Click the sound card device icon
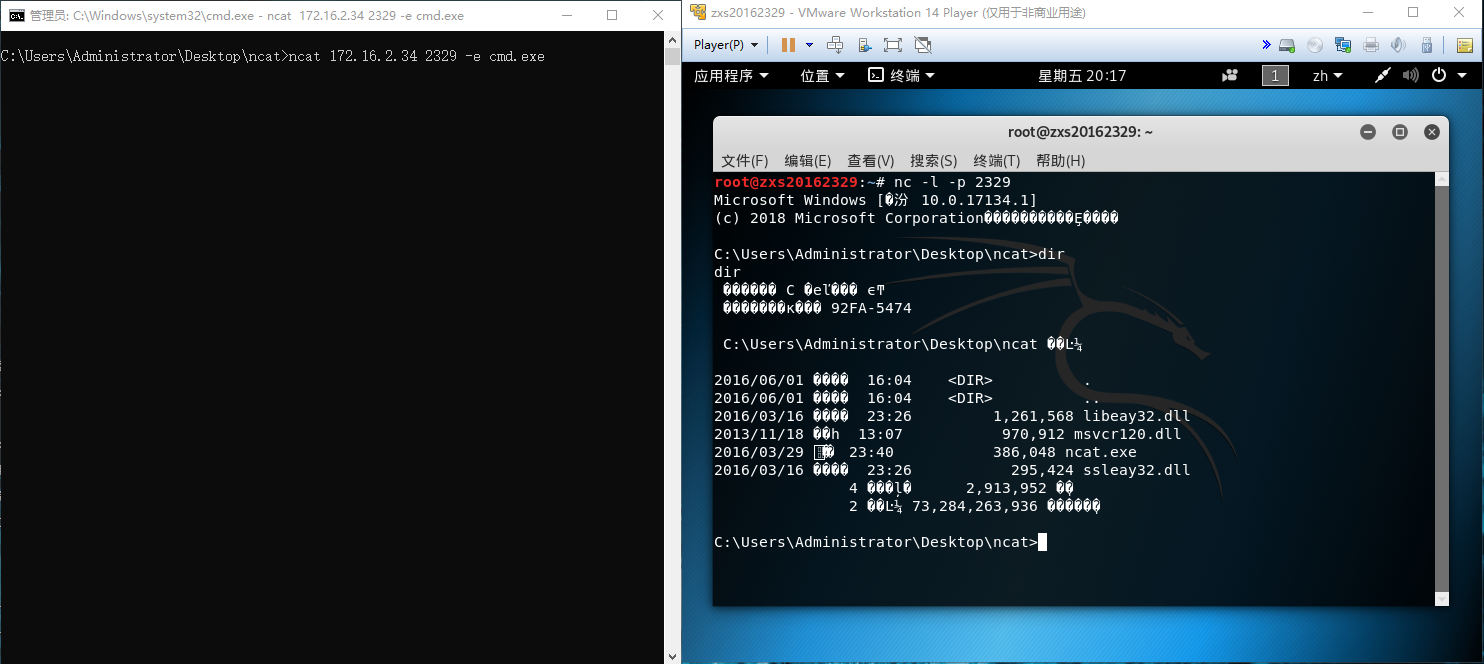The height and width of the screenshot is (664, 1484). tap(1399, 45)
